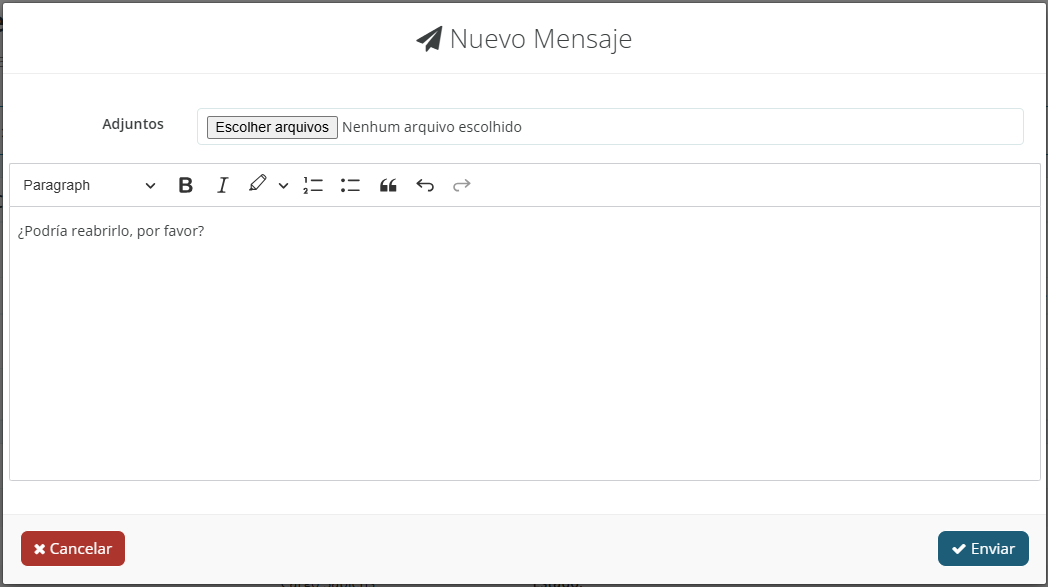Click the Adjuntos label
Screen dimensions: 1048x587
point(133,124)
